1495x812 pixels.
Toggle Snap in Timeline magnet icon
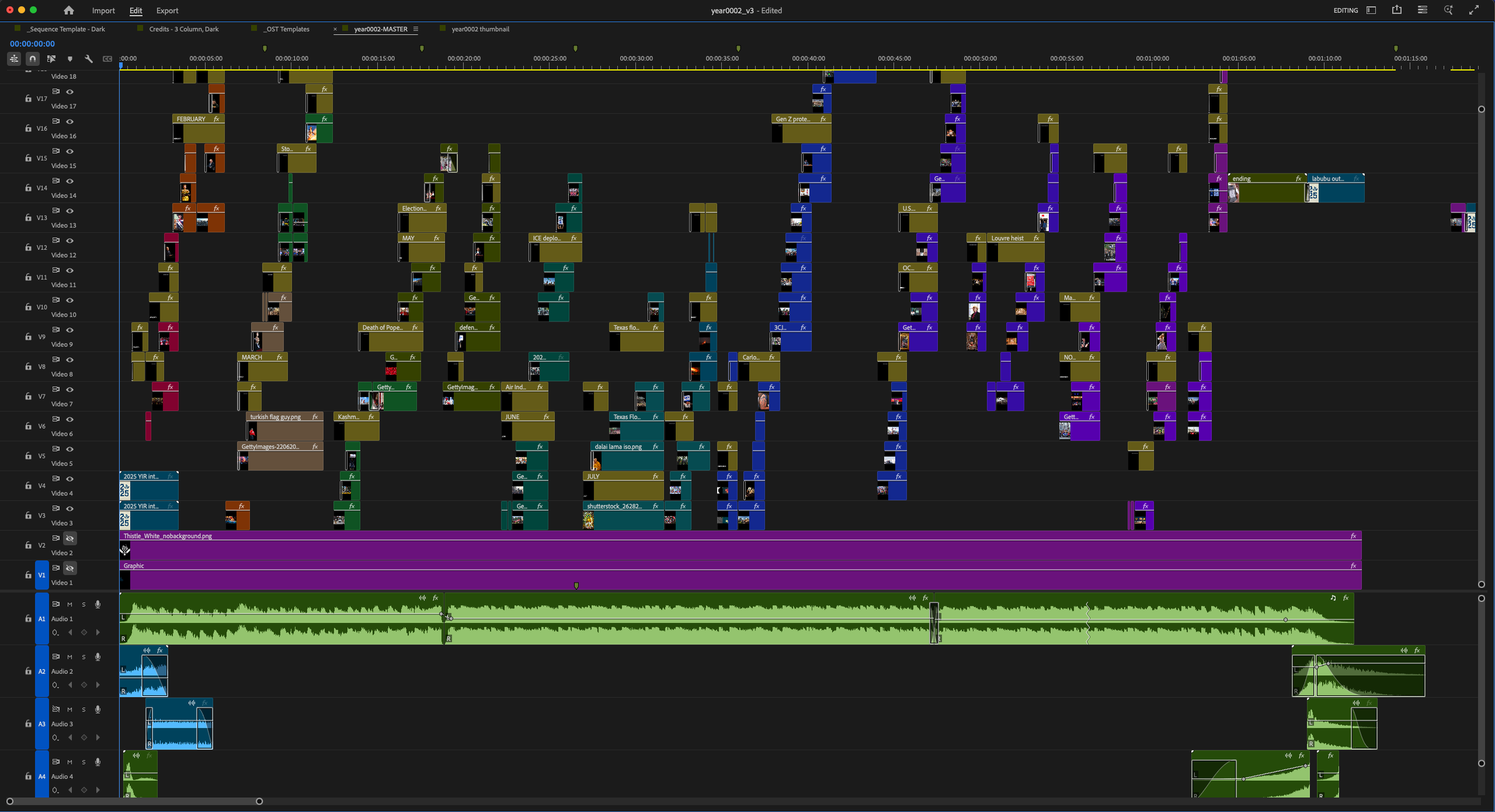tap(32, 59)
